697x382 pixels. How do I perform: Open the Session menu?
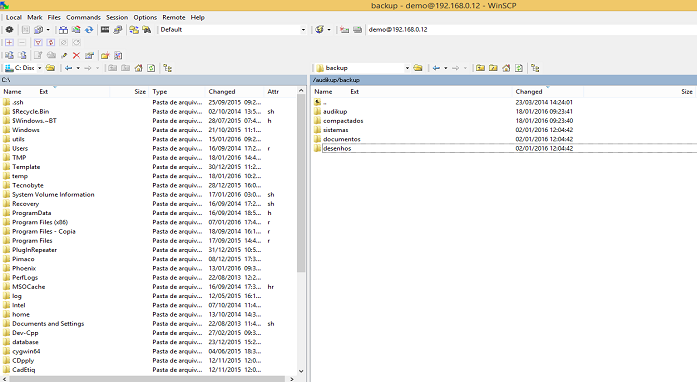tap(117, 17)
